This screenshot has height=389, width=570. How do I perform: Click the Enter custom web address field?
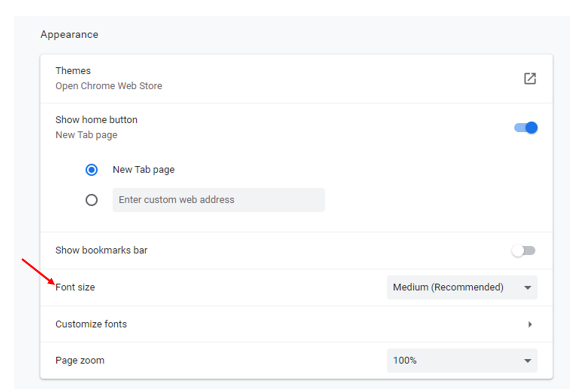pos(218,200)
